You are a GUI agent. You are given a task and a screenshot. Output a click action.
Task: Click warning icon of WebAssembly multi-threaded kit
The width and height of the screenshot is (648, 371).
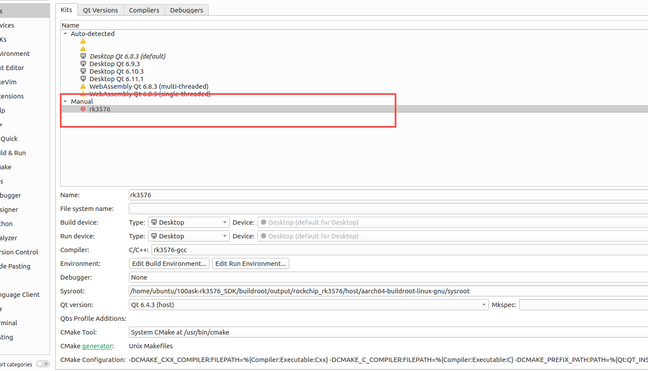[83, 86]
